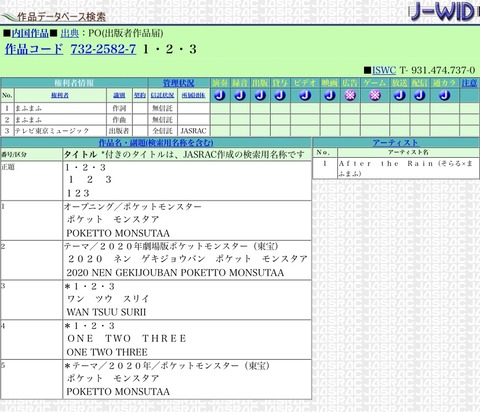This screenshot has width=480, height=412.
Task: Click 作品名・副題(検索用名称を含む) header link
Action: click(156, 143)
